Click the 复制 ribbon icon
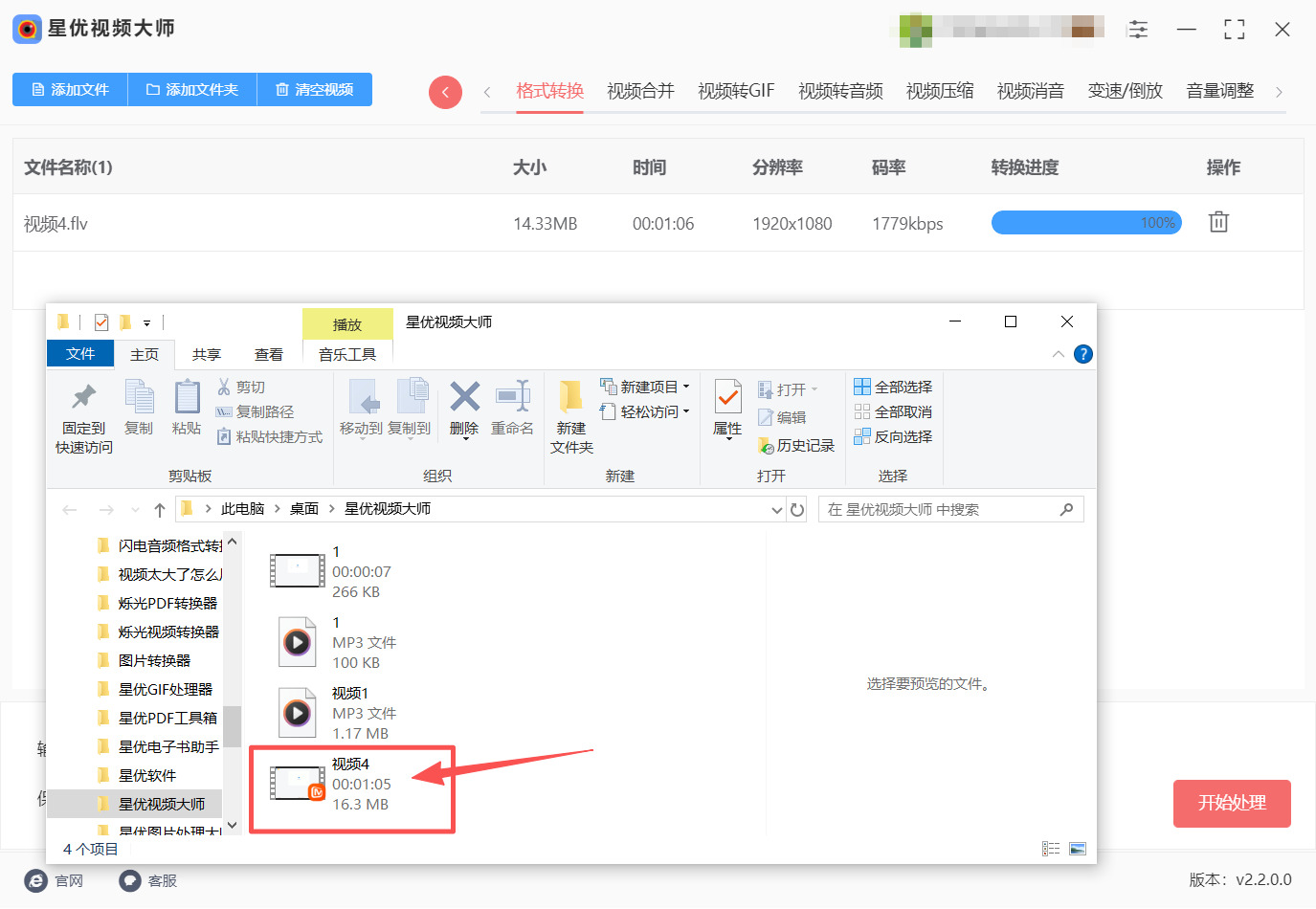Viewport: 1316px width, 909px height. [139, 396]
